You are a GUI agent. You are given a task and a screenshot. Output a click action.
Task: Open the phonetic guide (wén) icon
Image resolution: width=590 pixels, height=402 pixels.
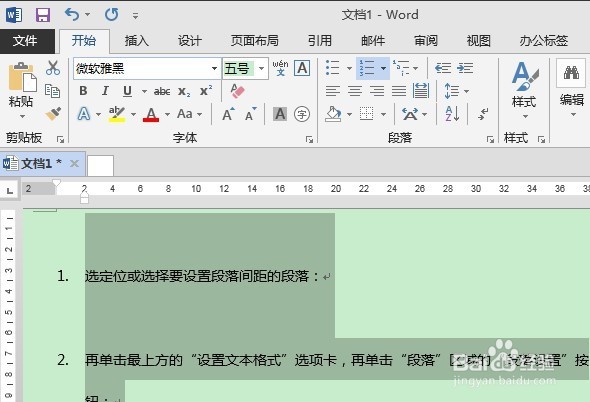click(x=280, y=68)
